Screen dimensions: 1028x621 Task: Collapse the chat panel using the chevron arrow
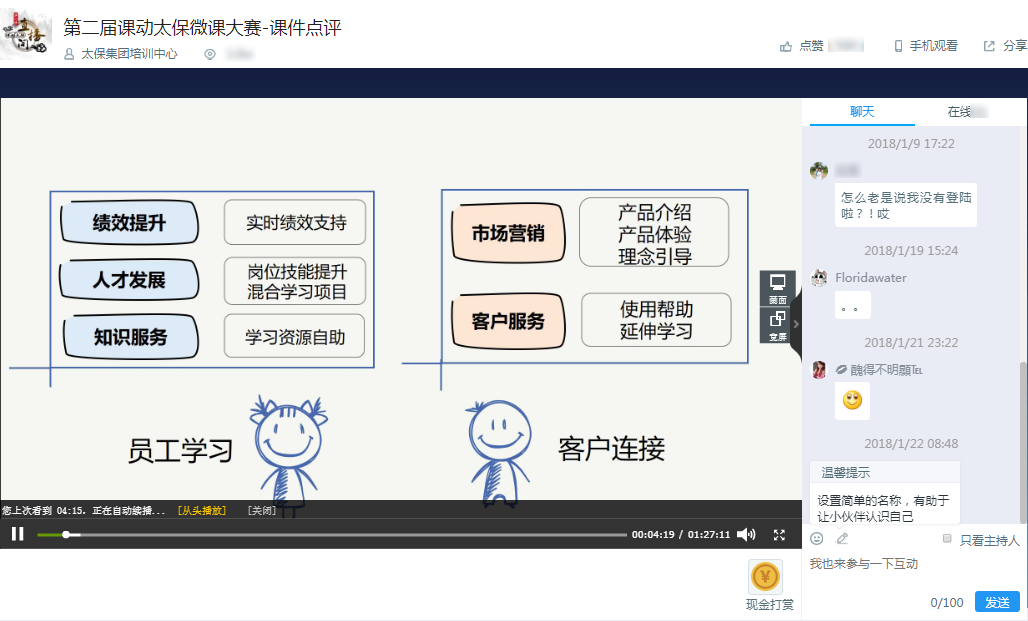795,324
